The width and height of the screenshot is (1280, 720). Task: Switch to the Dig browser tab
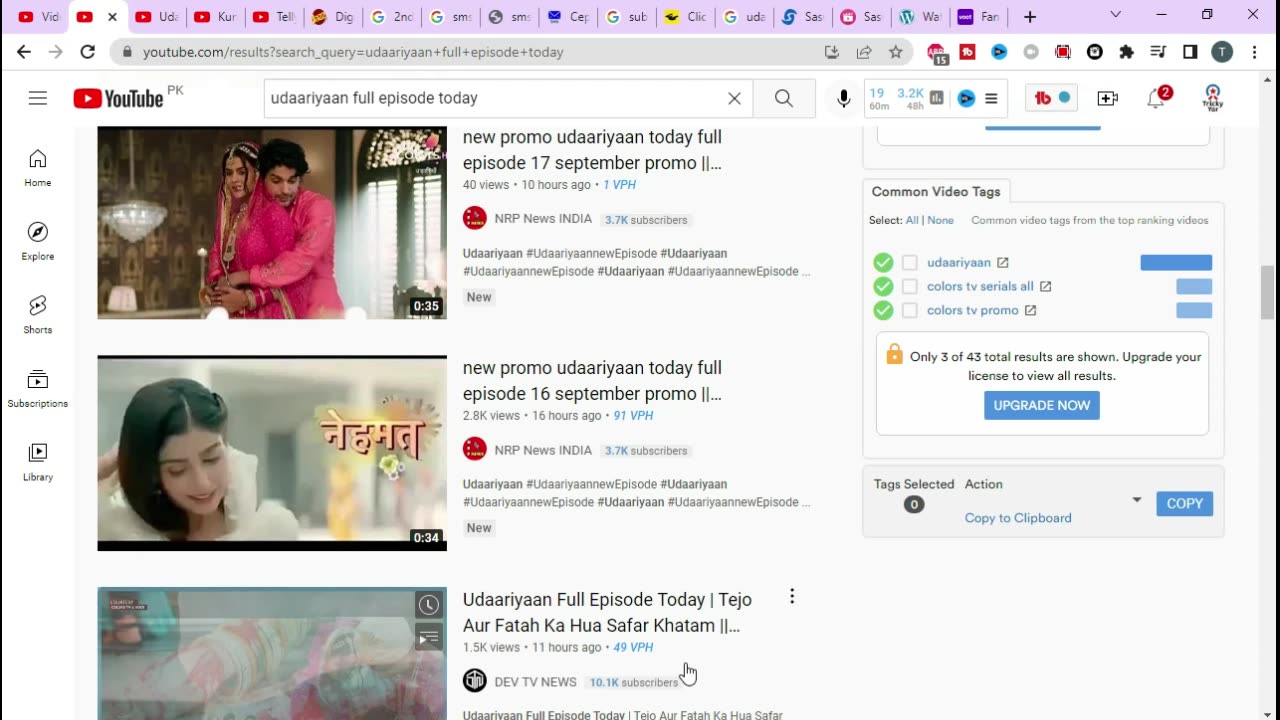331,17
